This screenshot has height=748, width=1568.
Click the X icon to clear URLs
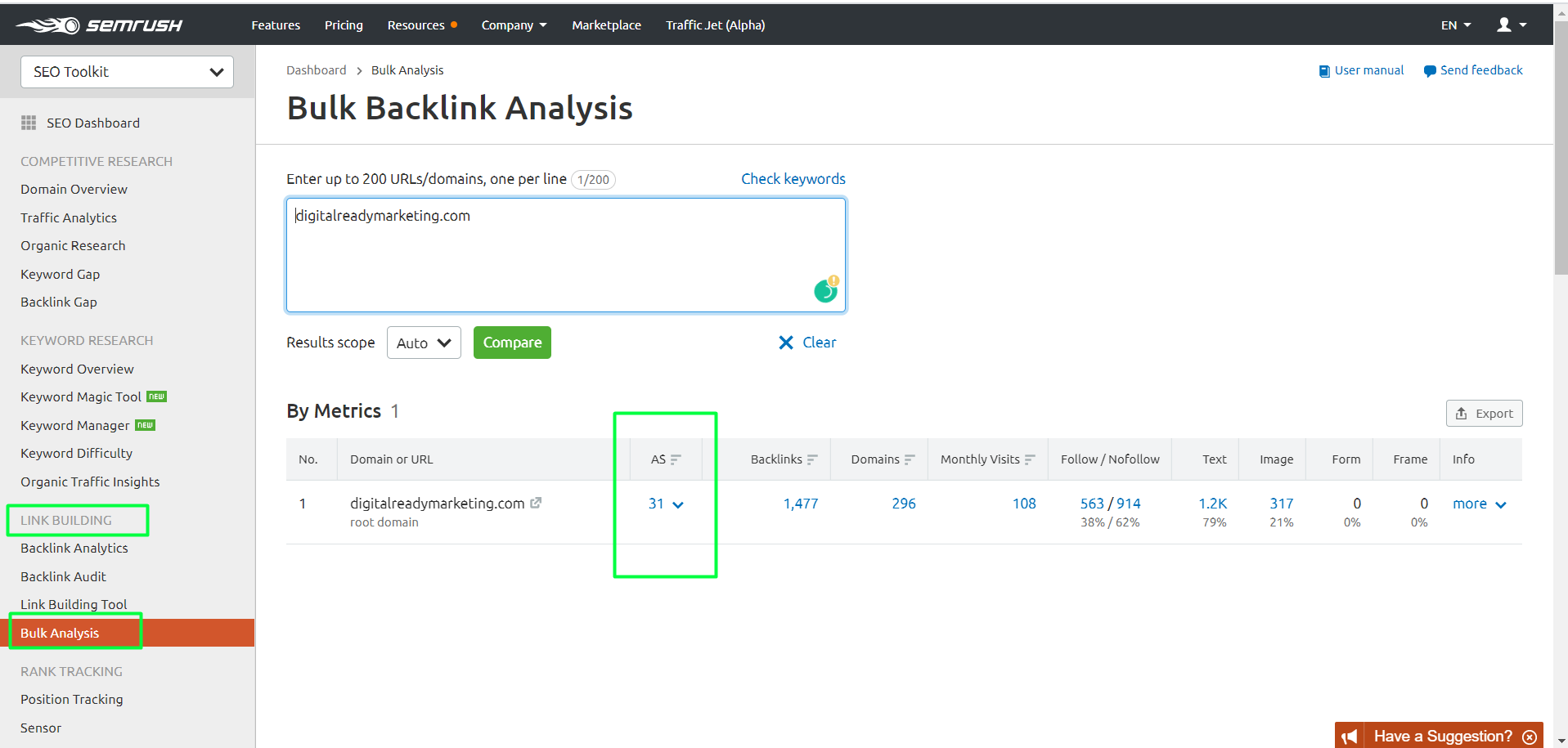(786, 343)
